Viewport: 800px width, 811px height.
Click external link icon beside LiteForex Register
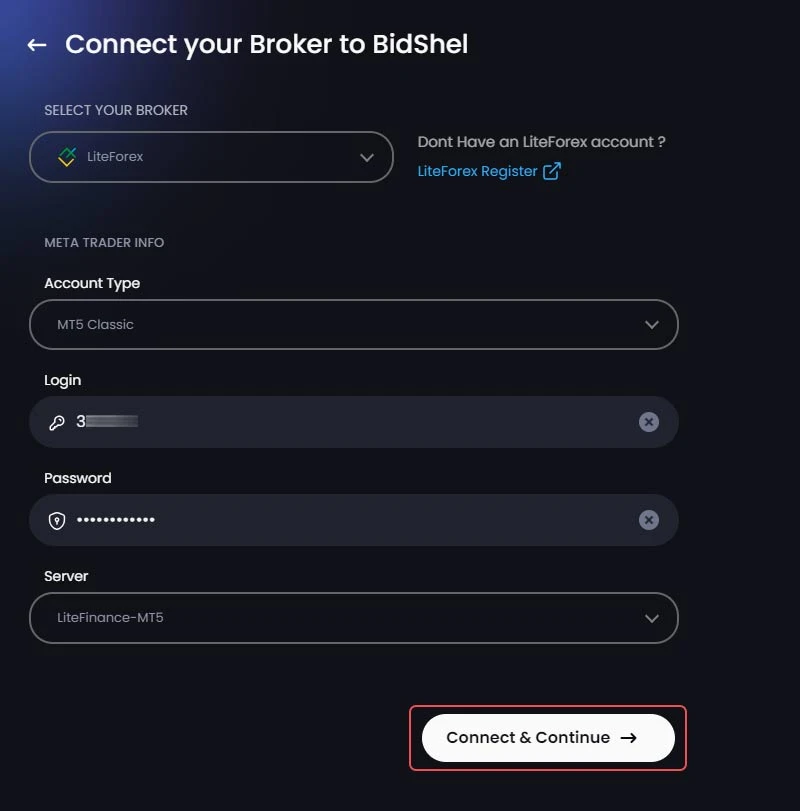point(551,171)
